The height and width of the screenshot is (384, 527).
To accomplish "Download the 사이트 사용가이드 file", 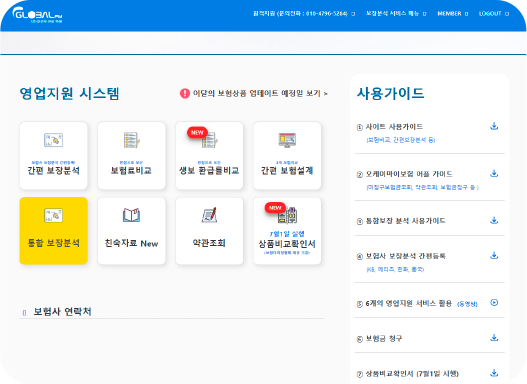I will (x=494, y=126).
